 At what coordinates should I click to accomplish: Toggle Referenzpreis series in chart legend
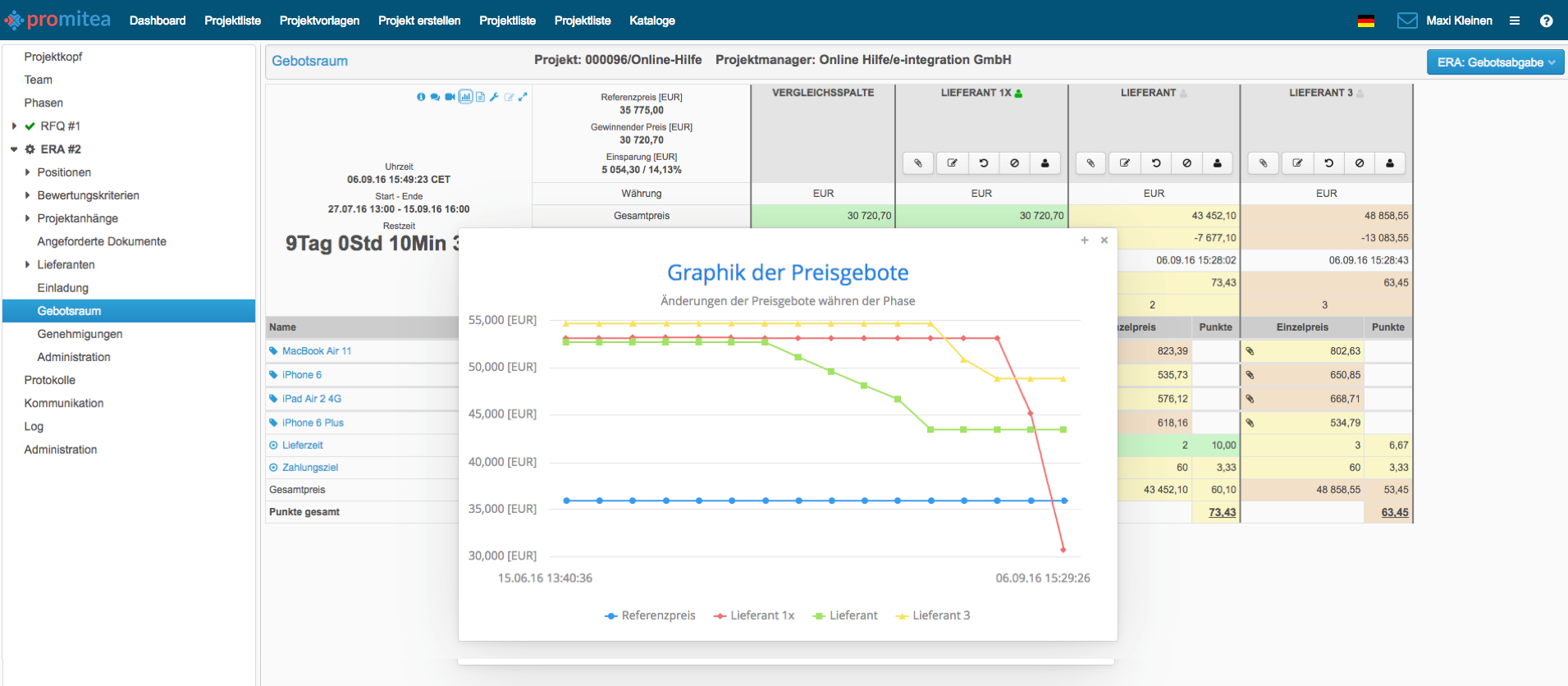(650, 615)
